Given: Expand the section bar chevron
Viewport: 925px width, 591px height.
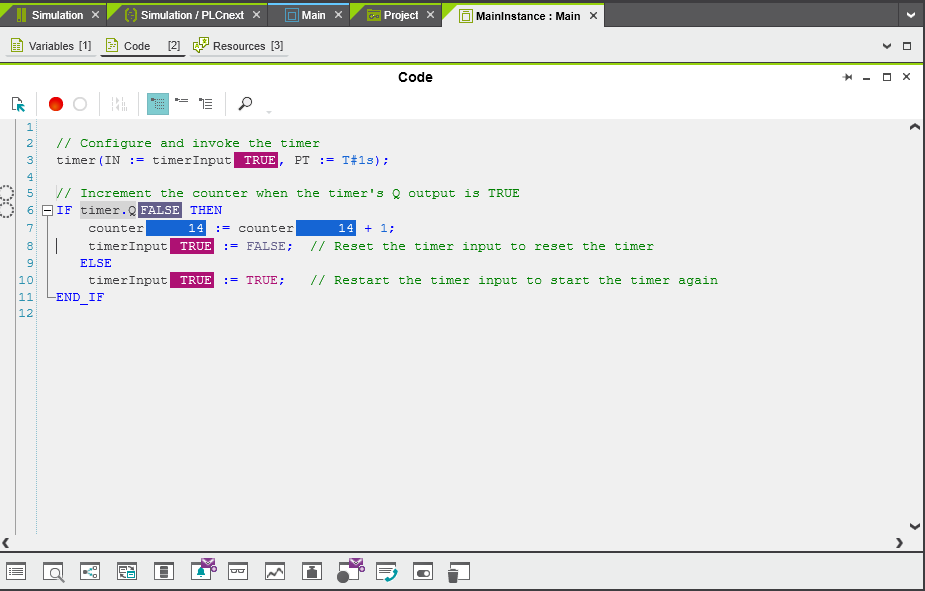Looking at the screenshot, I should click(x=887, y=46).
